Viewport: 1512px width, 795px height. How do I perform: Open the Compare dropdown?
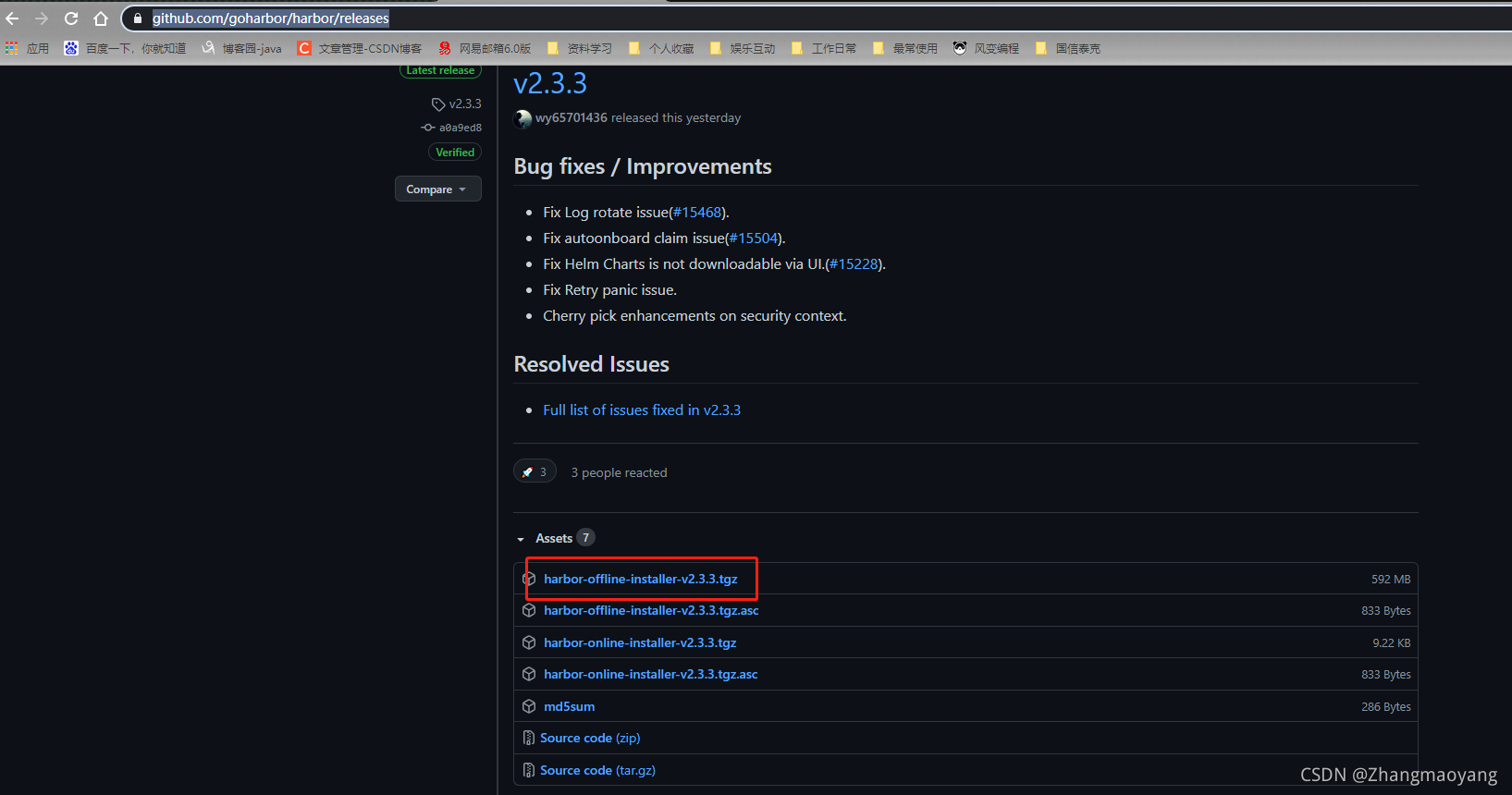click(x=438, y=189)
